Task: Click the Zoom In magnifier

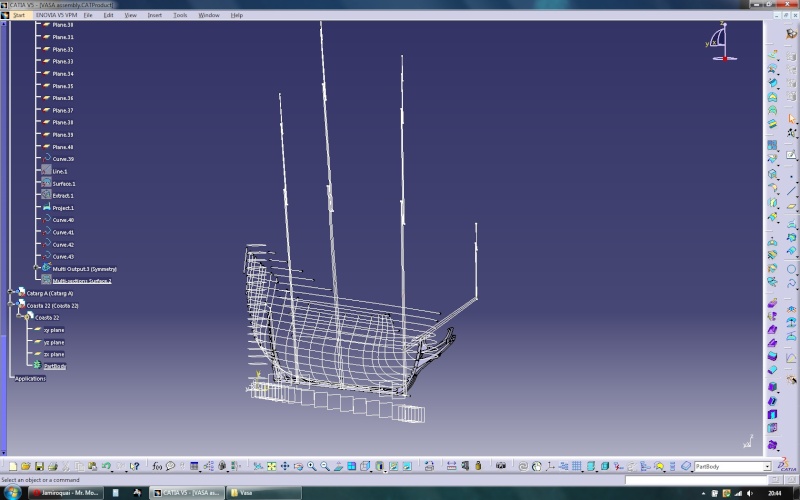Action: (x=311, y=466)
